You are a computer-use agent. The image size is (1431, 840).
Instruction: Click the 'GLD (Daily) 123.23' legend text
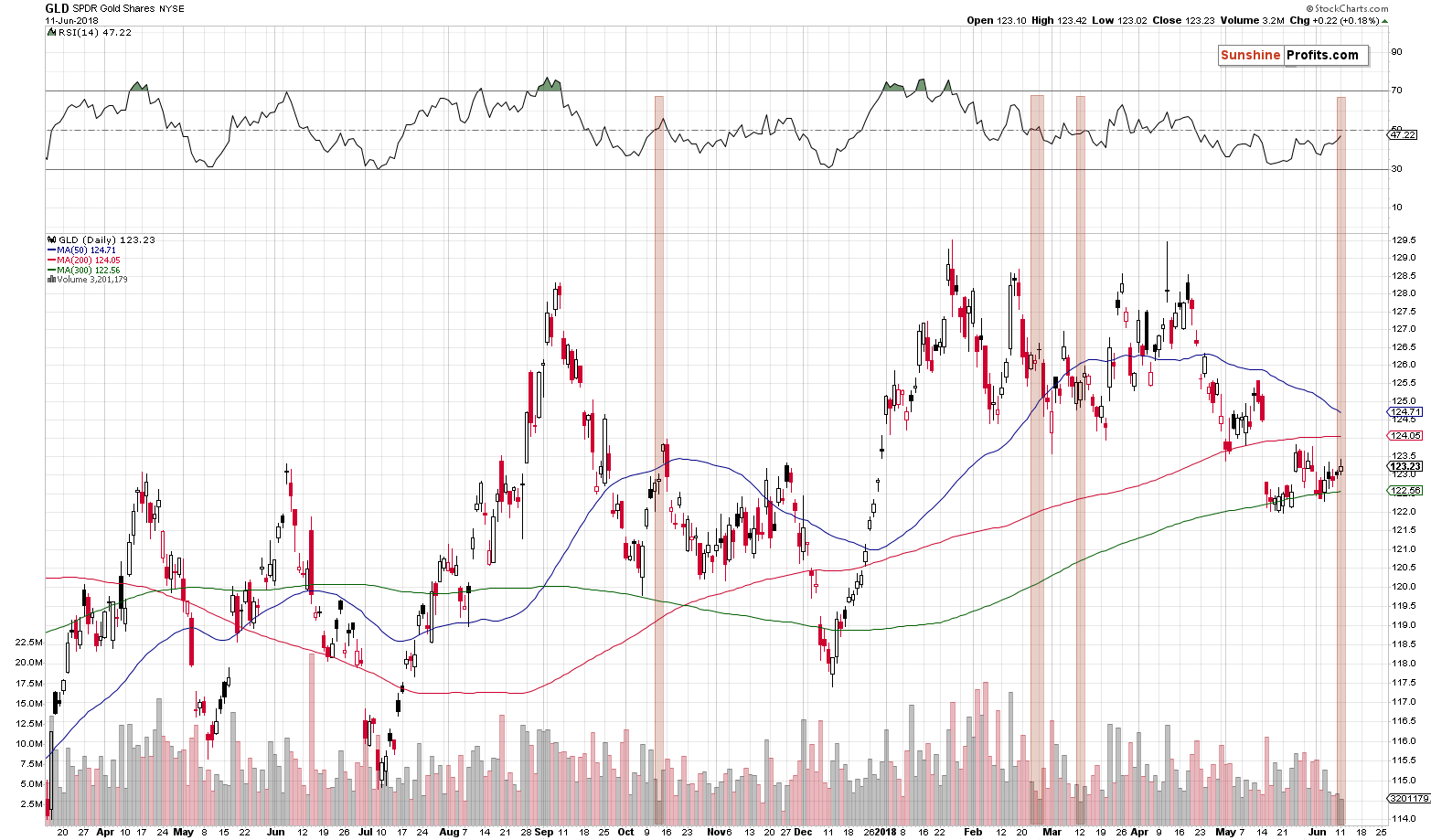(x=106, y=239)
